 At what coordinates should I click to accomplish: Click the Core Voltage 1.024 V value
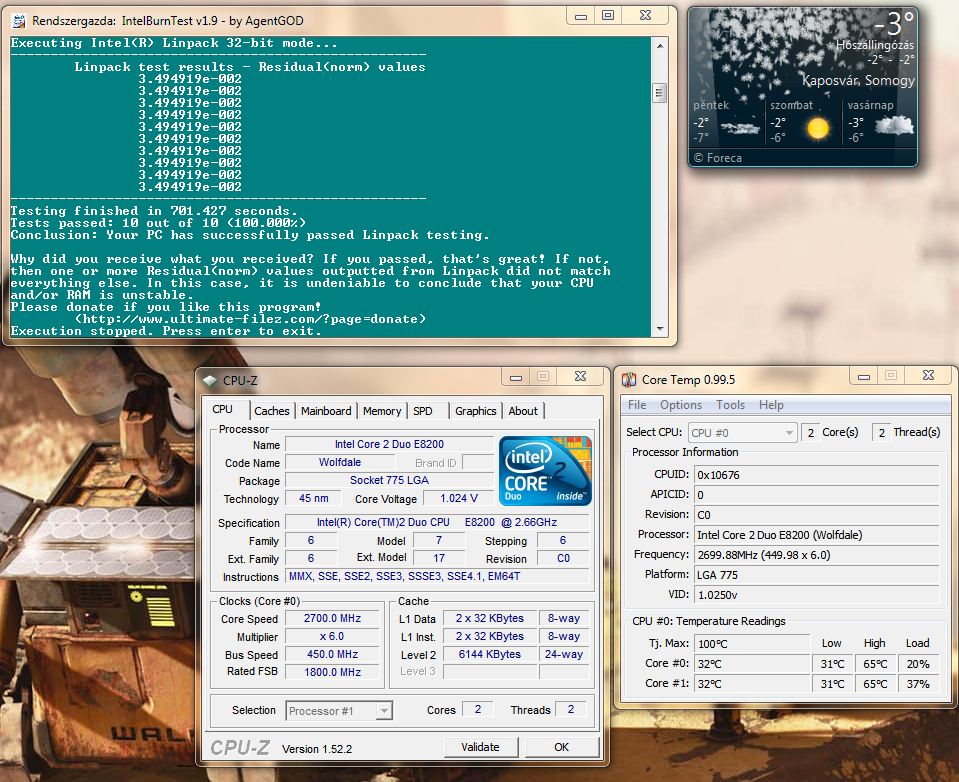pos(459,498)
